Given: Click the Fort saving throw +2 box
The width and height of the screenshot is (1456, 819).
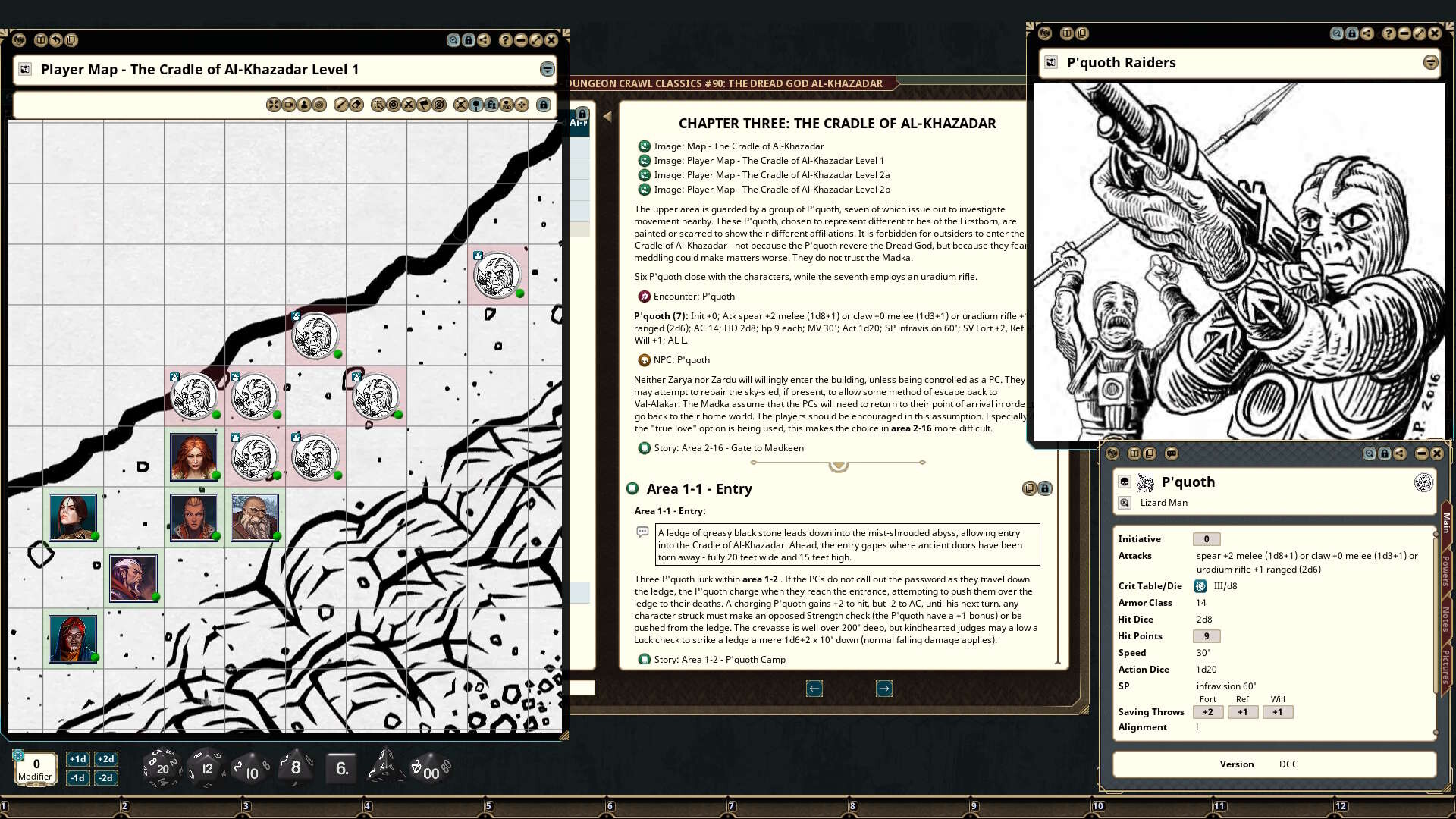Looking at the screenshot, I should (x=1207, y=712).
